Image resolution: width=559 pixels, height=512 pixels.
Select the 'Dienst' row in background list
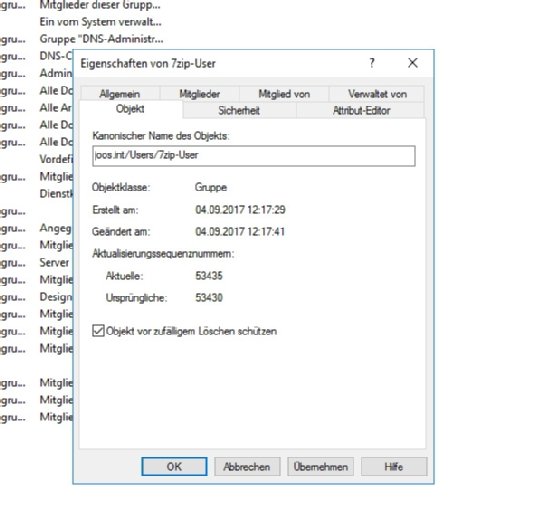click(x=56, y=194)
